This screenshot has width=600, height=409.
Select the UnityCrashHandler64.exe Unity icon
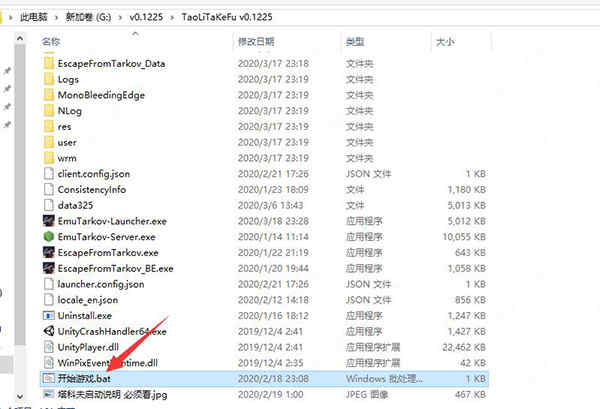coord(49,331)
